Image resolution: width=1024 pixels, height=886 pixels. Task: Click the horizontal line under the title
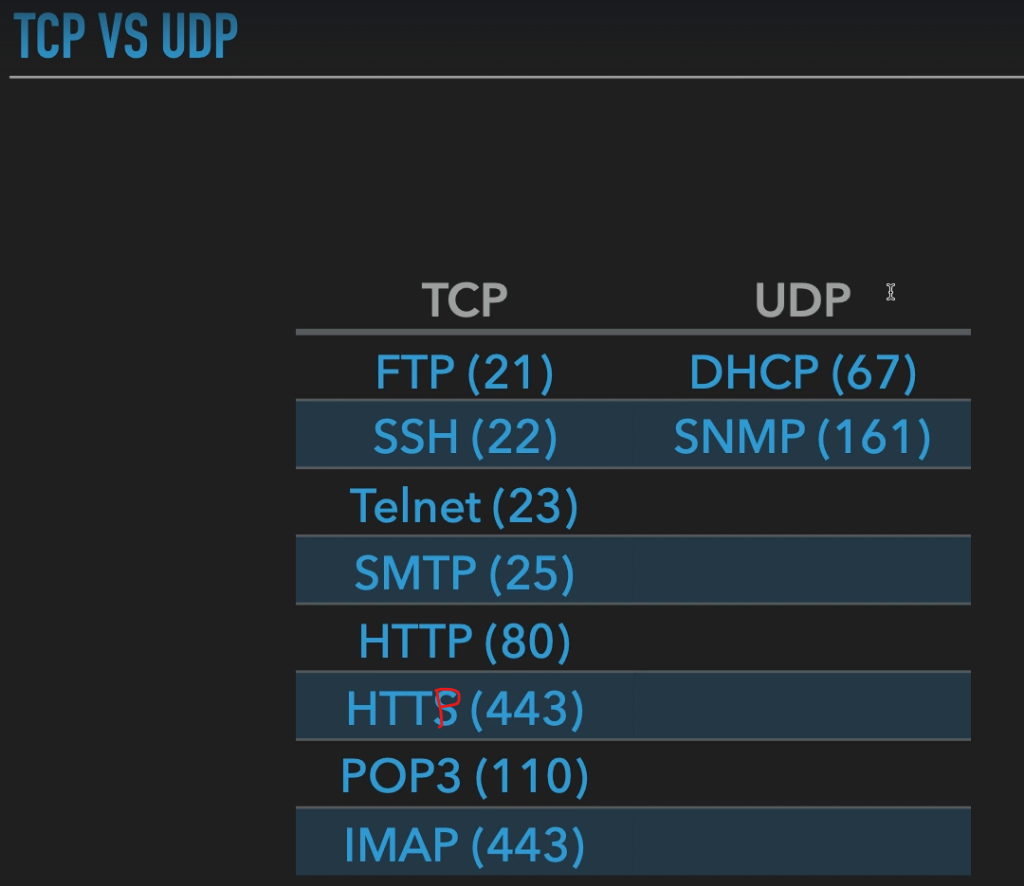coord(517,77)
